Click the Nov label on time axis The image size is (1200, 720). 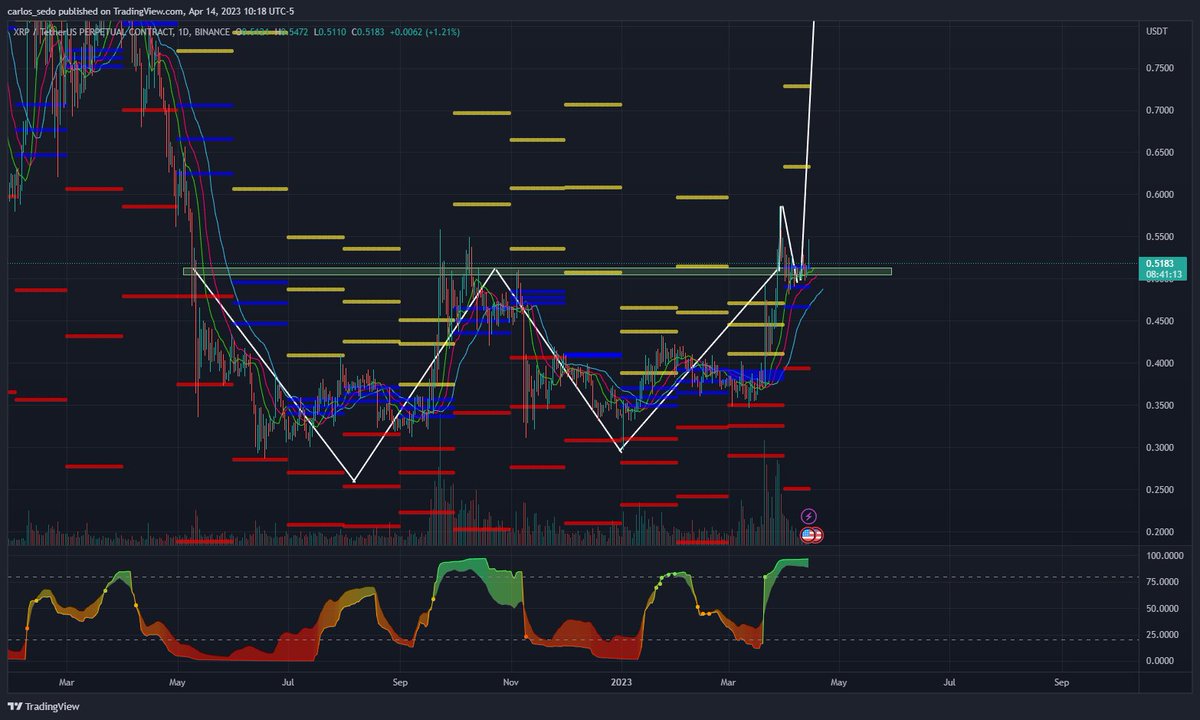(511, 682)
